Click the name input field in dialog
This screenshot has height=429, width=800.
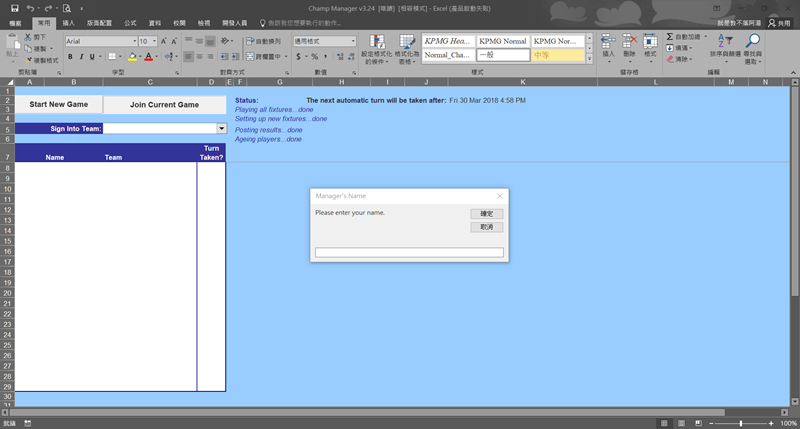coord(409,252)
